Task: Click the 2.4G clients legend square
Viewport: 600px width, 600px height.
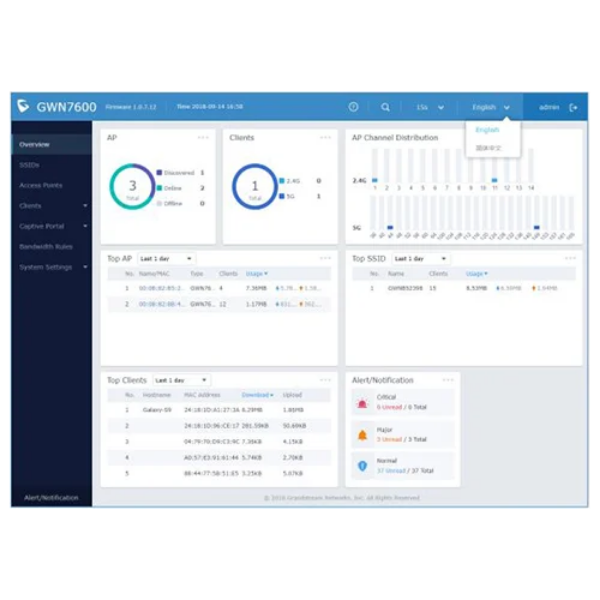Action: [x=282, y=181]
